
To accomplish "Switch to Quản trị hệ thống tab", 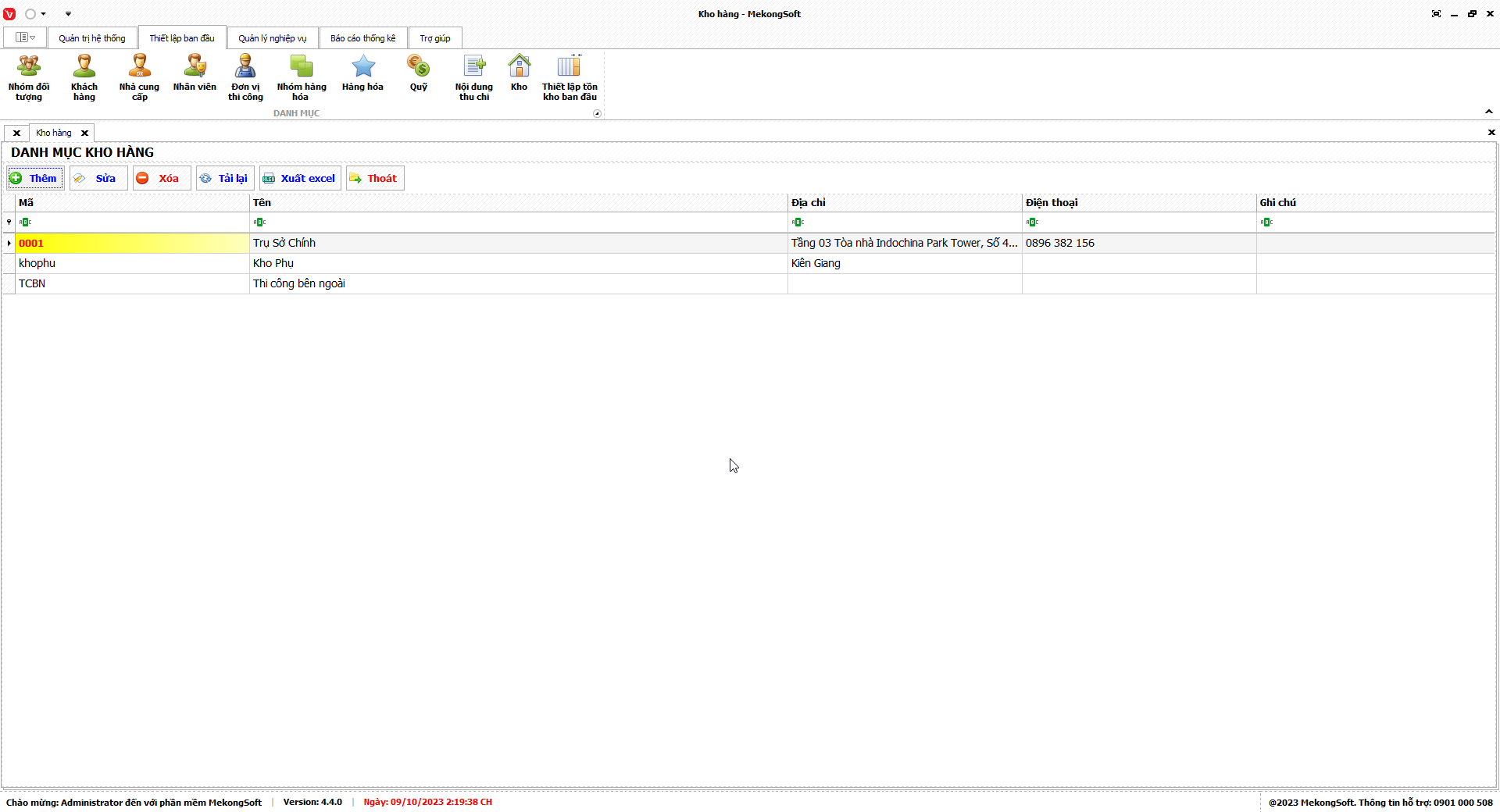I will pyautogui.click(x=92, y=38).
